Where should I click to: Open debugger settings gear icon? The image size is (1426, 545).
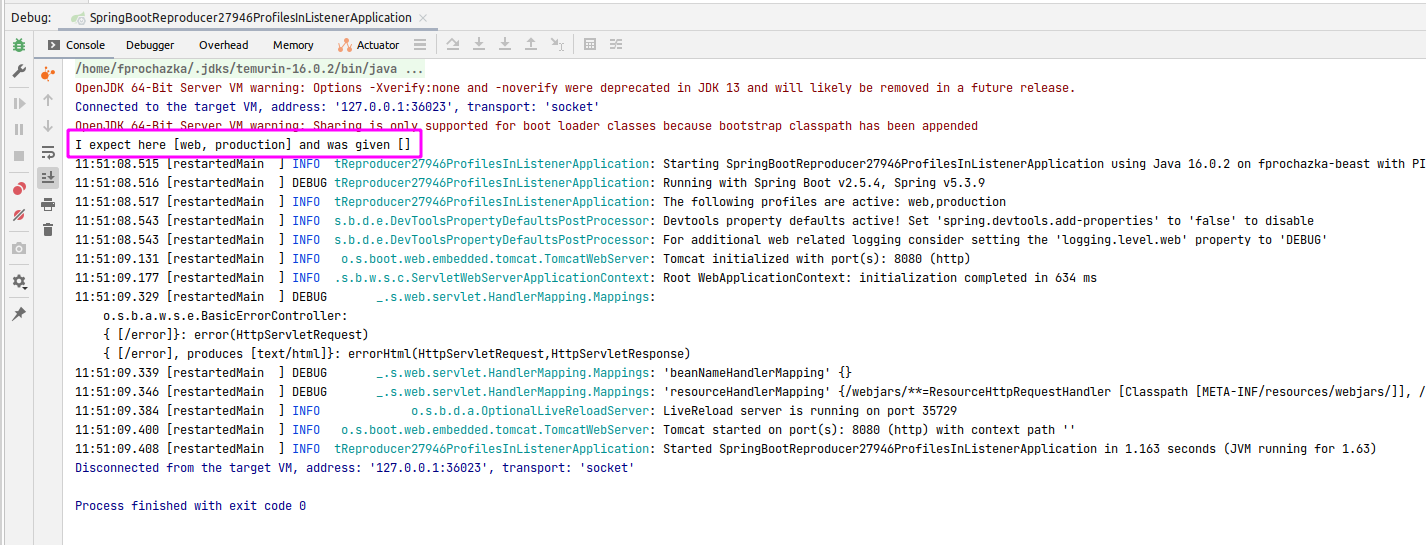19,282
